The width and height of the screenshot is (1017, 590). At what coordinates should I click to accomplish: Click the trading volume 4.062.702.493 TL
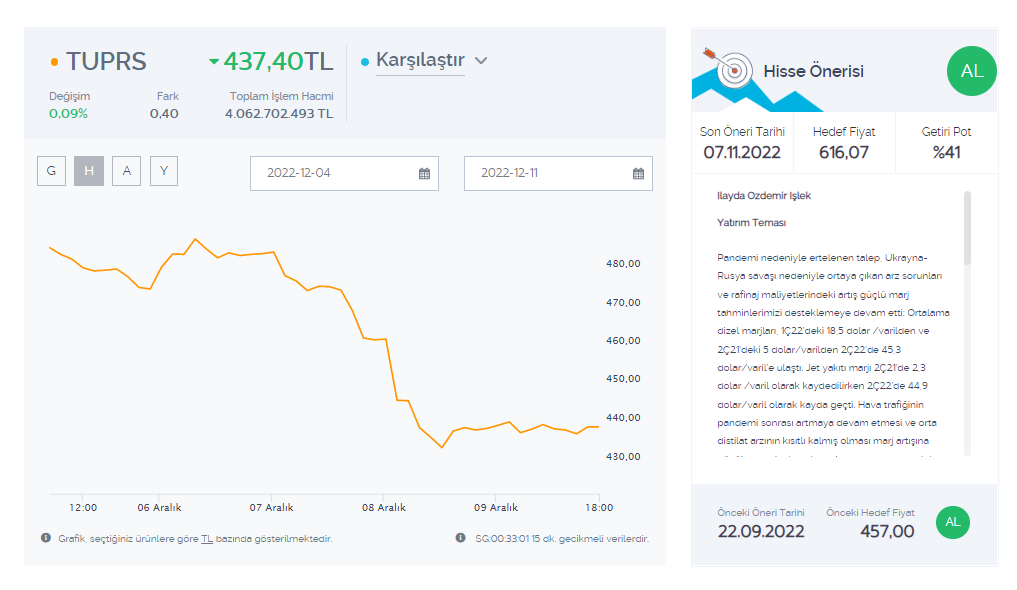[x=279, y=113]
